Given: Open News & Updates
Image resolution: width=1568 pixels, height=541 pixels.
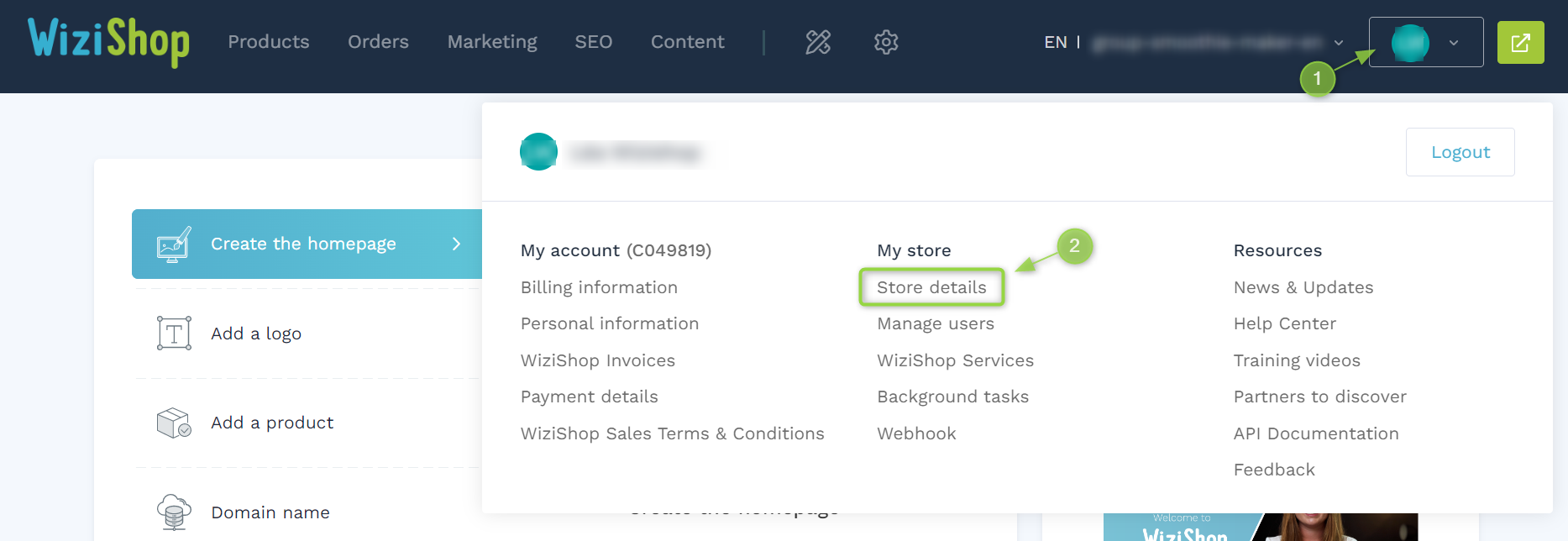Looking at the screenshot, I should tap(1303, 287).
